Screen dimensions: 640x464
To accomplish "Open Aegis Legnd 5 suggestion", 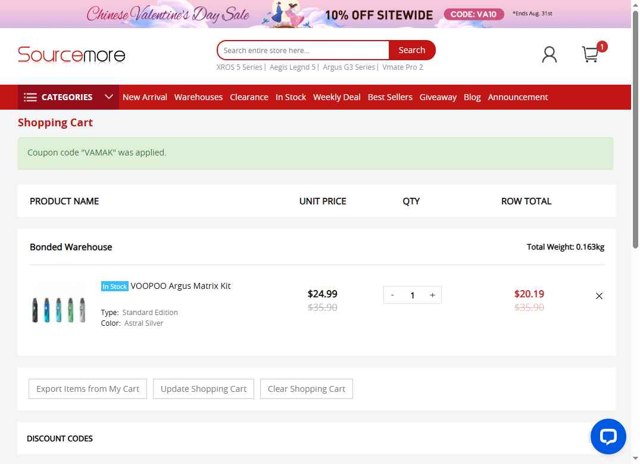I will 292,67.
